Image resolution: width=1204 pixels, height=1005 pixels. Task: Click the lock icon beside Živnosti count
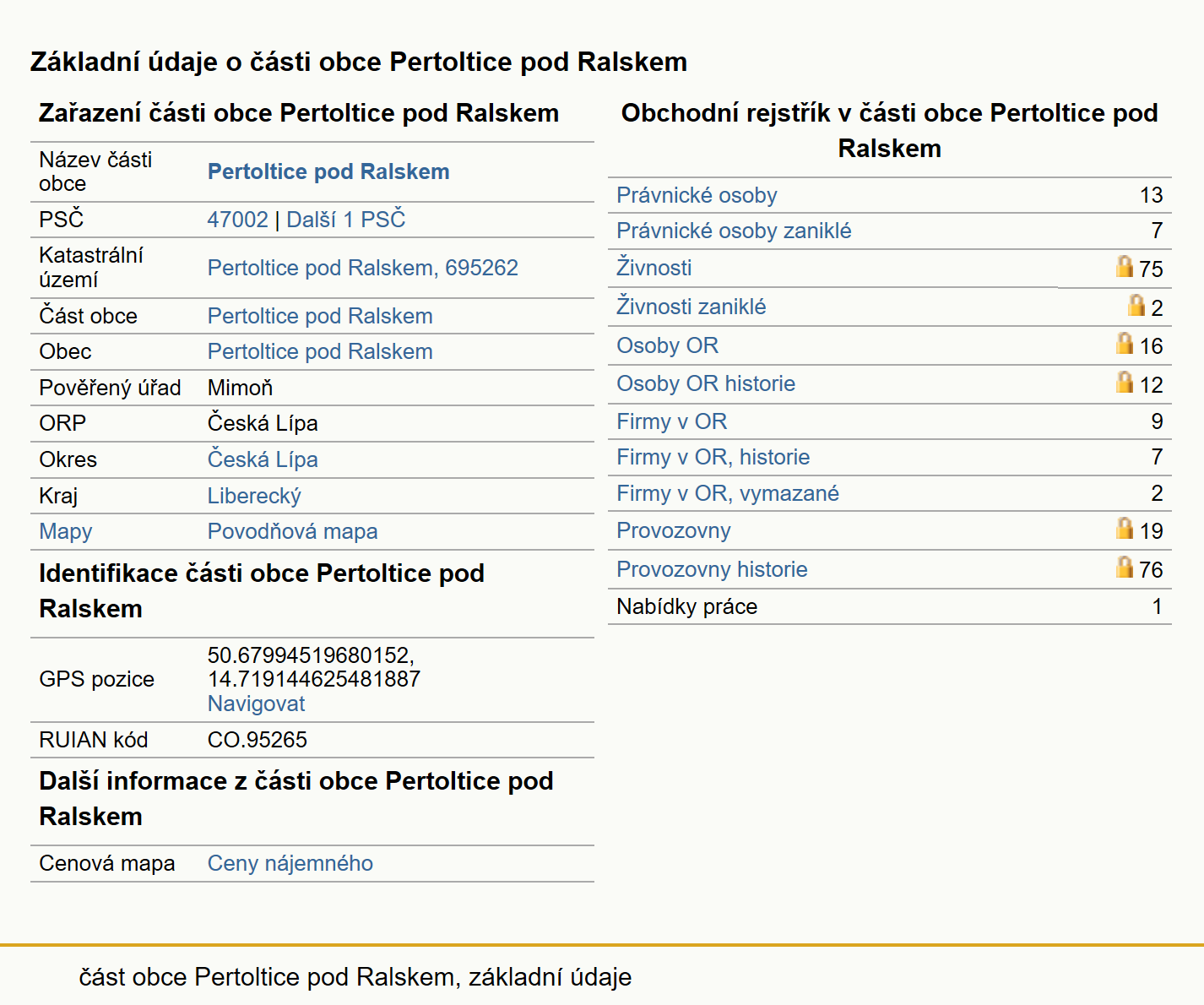click(x=1124, y=267)
